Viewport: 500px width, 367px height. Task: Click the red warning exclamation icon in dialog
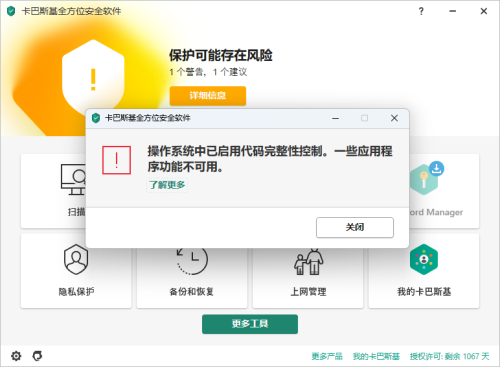coord(116,160)
